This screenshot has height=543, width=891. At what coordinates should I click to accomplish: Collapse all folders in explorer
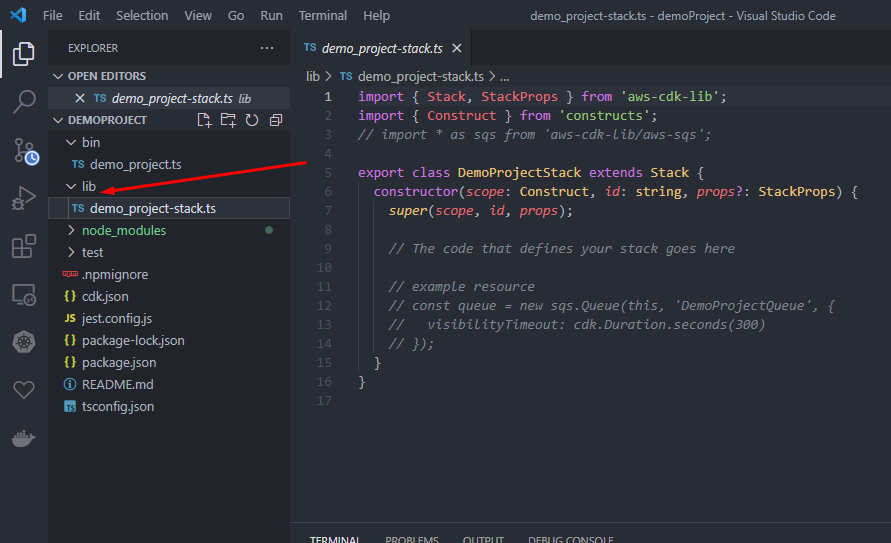(x=276, y=120)
